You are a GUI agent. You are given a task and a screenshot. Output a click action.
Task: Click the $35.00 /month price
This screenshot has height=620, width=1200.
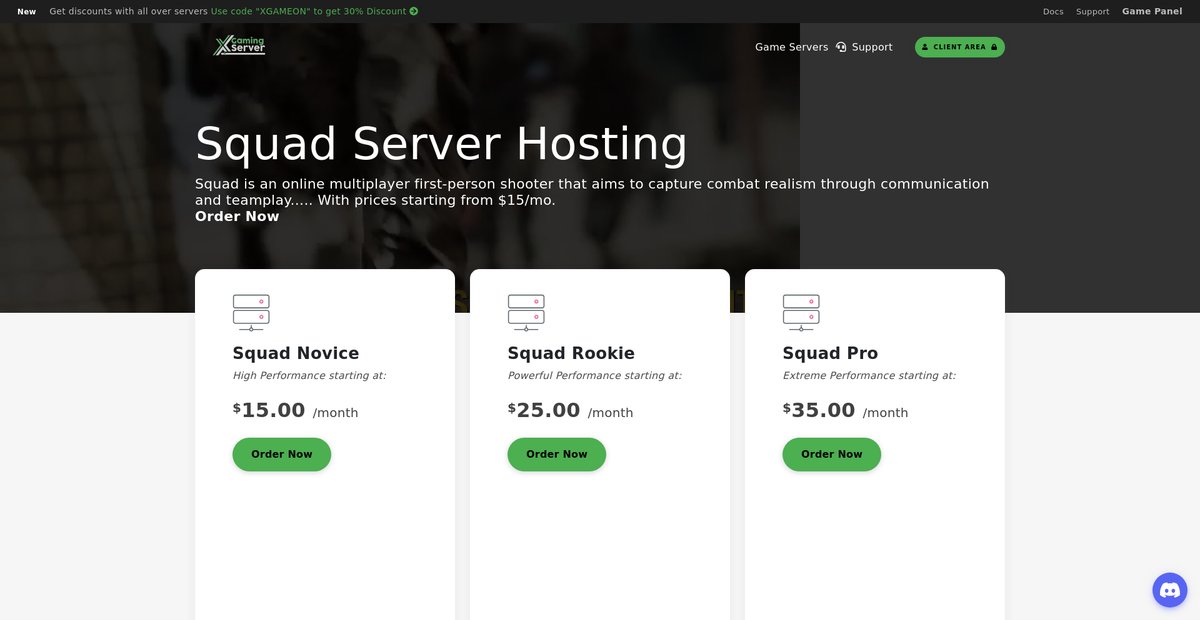coord(845,411)
